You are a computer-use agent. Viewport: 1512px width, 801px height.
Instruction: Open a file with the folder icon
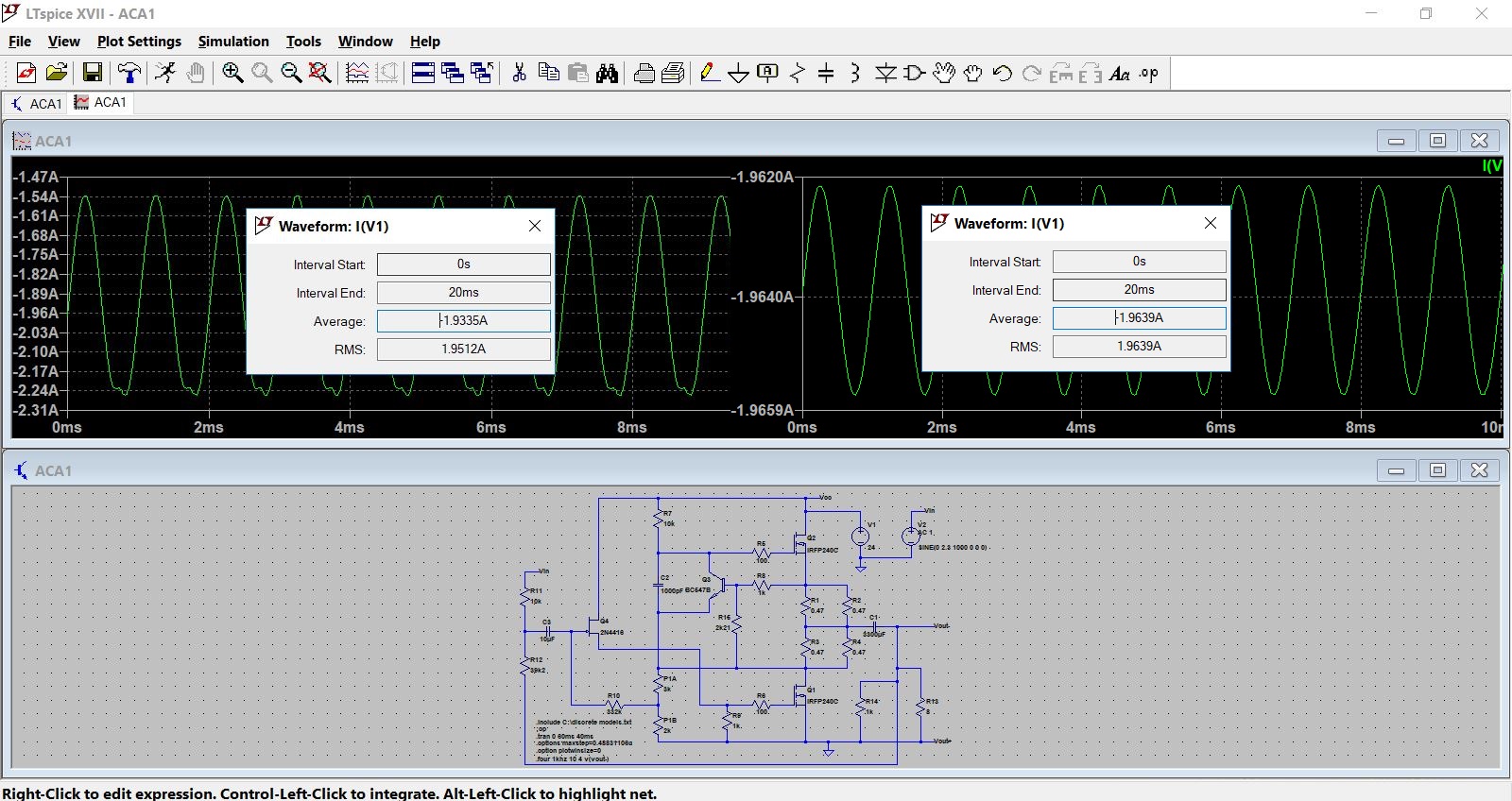click(x=57, y=73)
